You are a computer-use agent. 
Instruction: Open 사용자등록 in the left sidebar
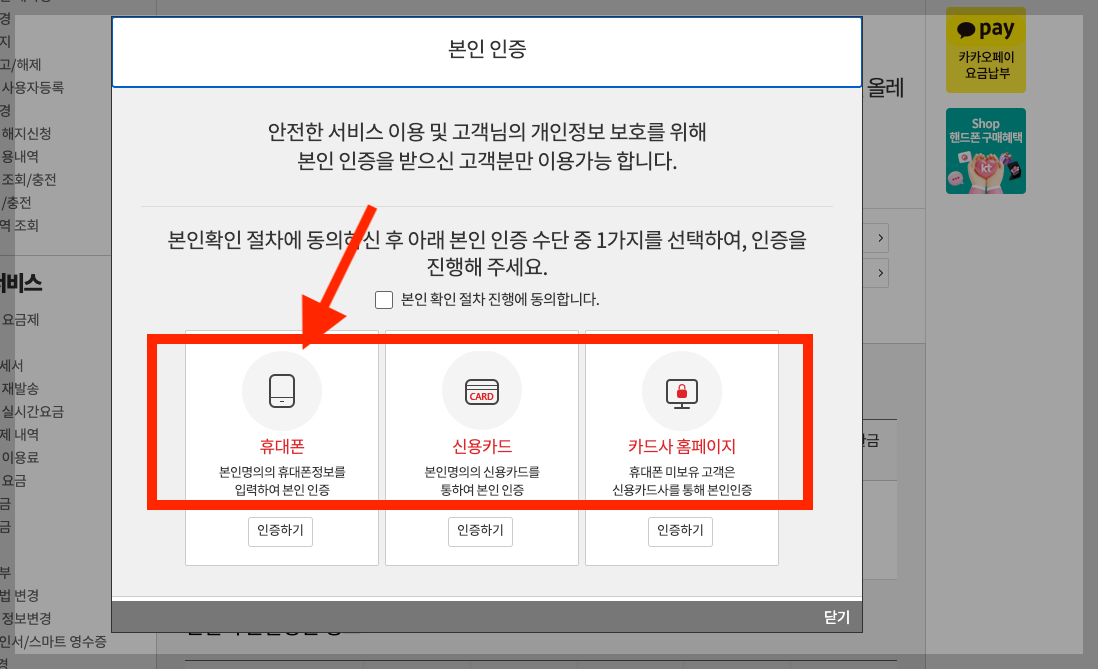tap(32, 88)
